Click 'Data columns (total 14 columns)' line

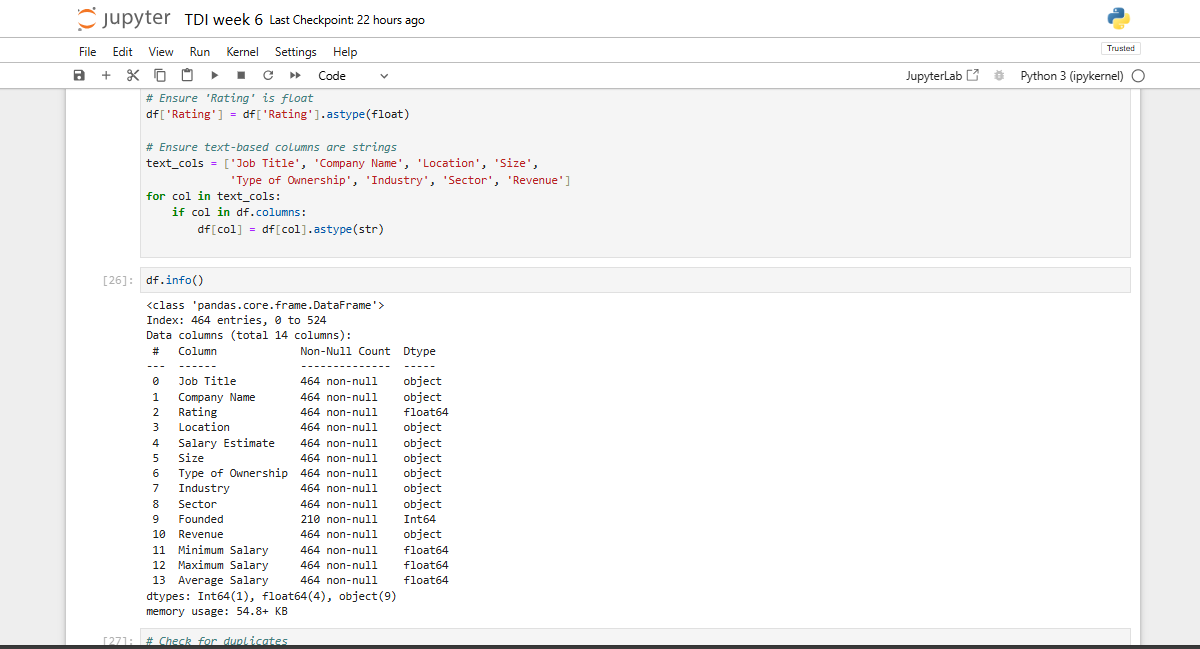(x=249, y=335)
